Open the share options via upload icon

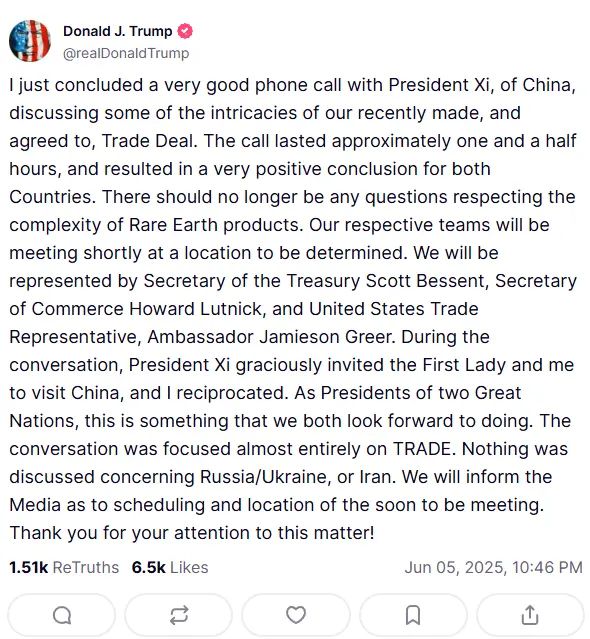[x=530, y=615]
